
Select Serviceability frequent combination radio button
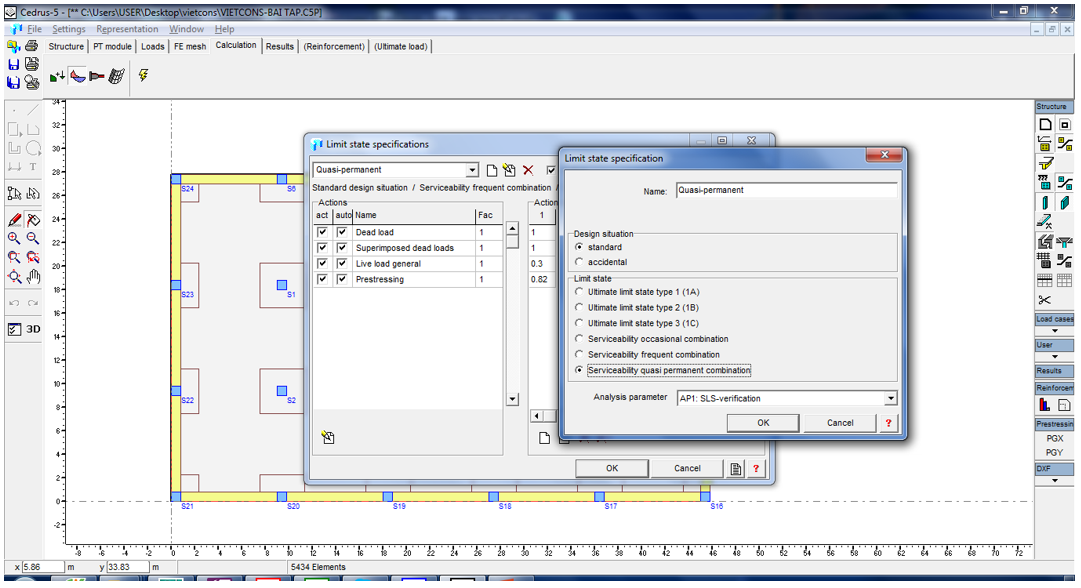579,354
